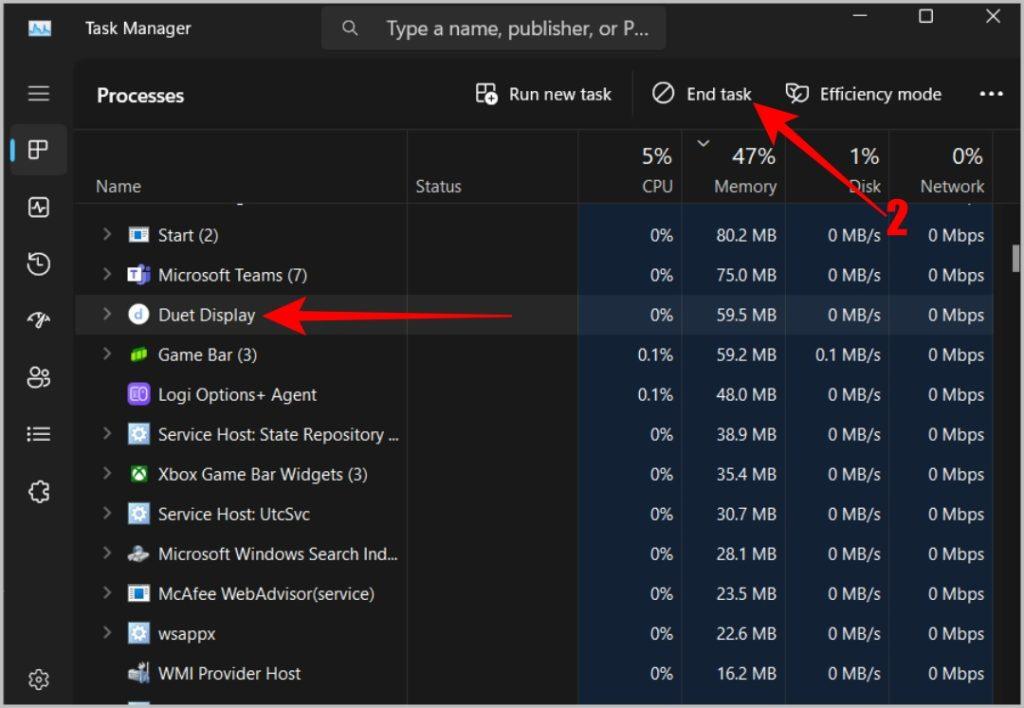Expand the wsappx process row
The height and width of the screenshot is (708, 1024).
[x=106, y=632]
